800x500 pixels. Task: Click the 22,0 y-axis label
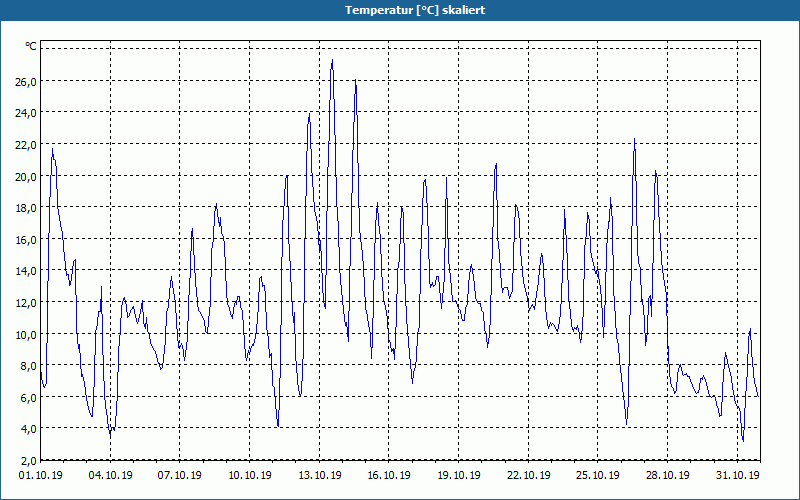click(26, 144)
